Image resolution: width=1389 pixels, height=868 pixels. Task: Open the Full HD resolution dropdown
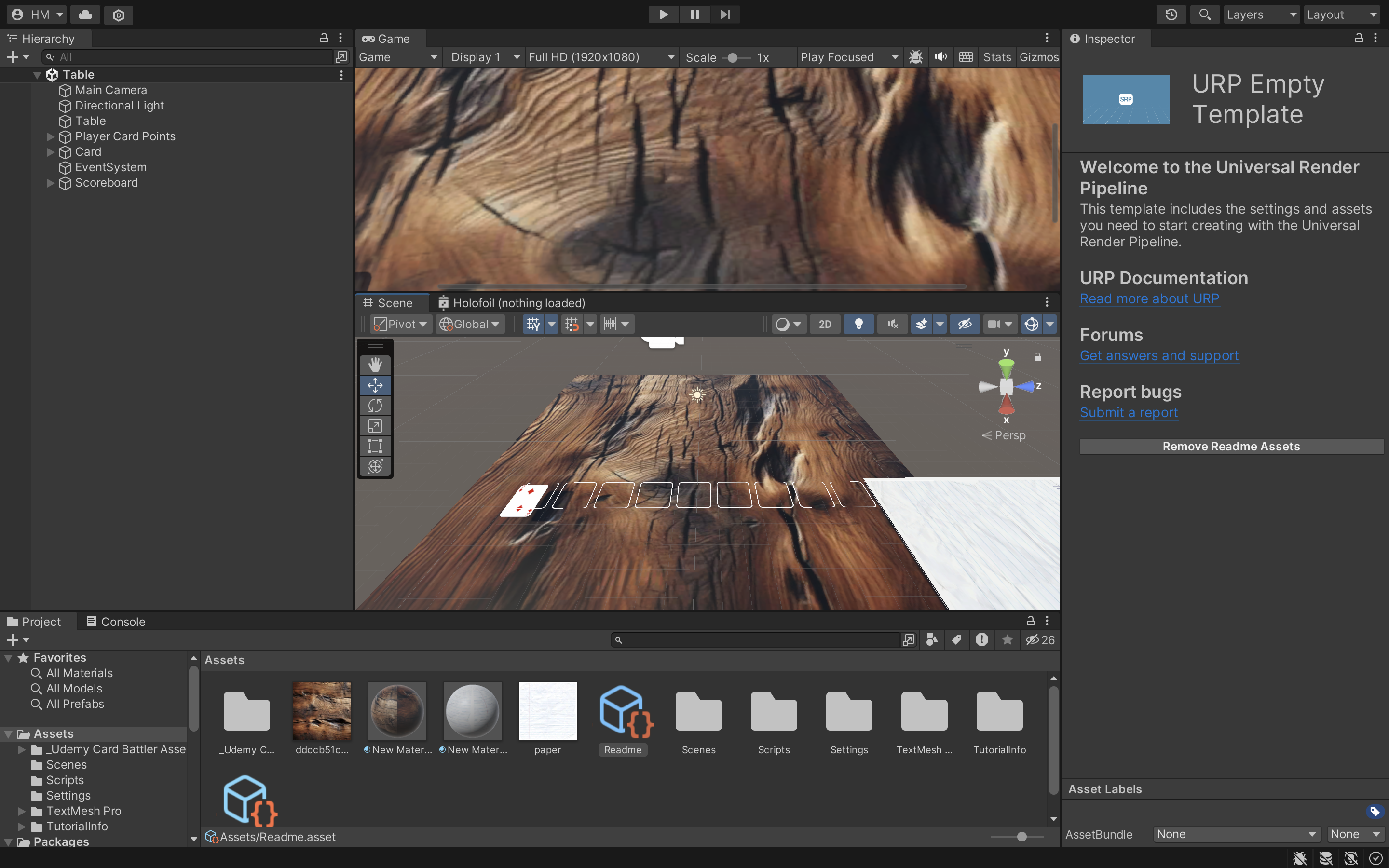click(x=600, y=57)
